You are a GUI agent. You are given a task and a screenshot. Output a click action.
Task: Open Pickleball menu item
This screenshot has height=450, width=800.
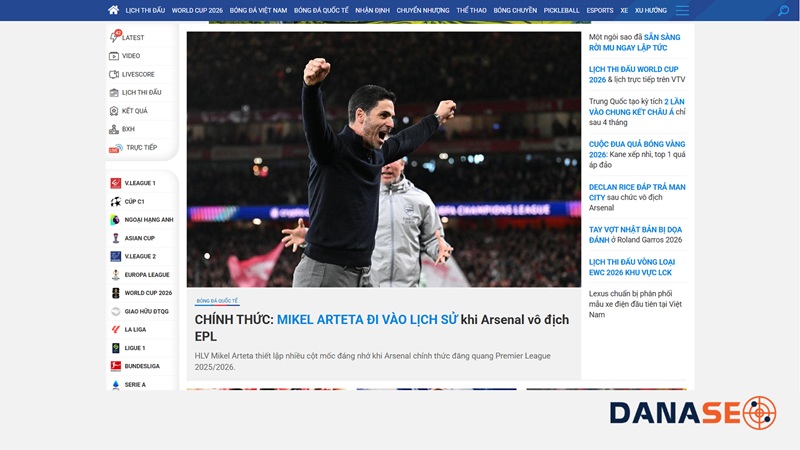coord(561,10)
